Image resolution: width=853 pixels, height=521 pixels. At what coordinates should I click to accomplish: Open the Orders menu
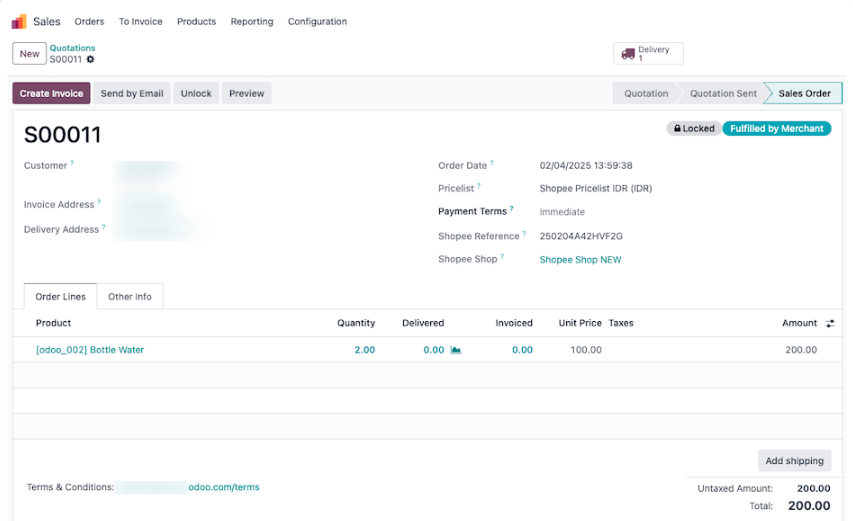point(89,22)
